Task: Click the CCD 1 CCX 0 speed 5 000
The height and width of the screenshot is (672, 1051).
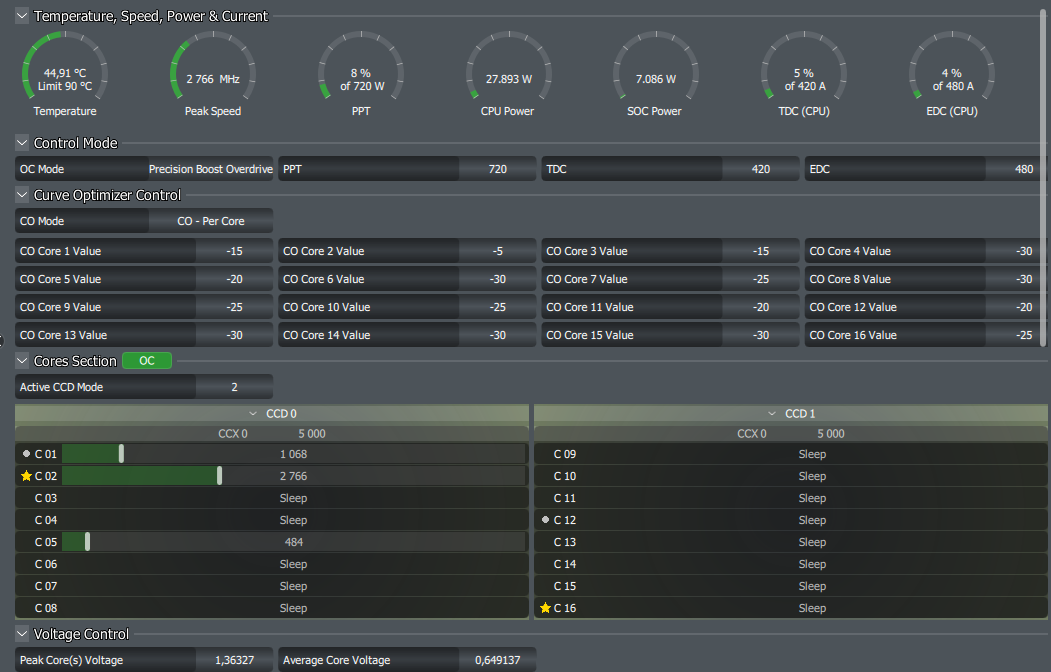Action: [830, 433]
